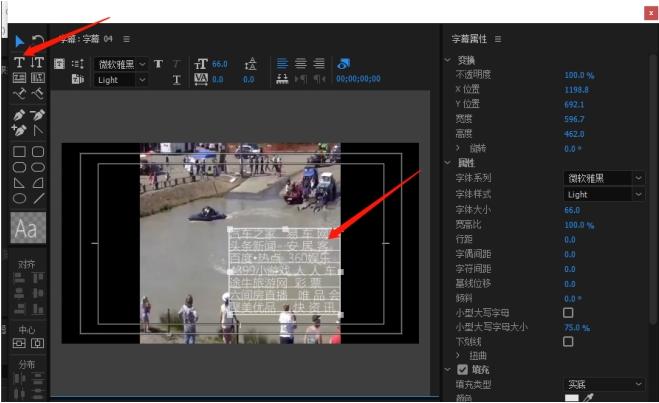Image resolution: width=659 pixels, height=403 pixels.
Task: Select the Rounded Corner Rectangle tool
Action: pos(38,151)
